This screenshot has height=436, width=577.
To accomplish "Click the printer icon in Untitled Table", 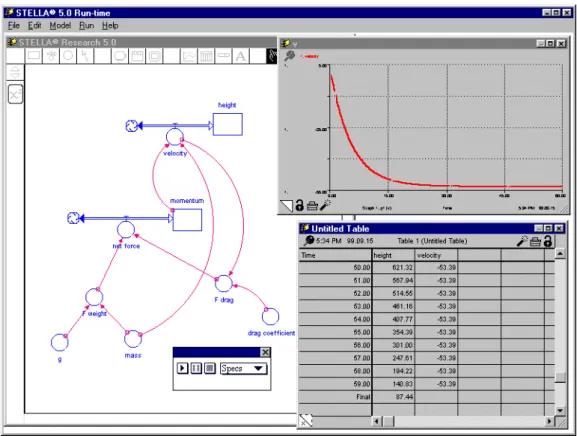I will (535, 241).
